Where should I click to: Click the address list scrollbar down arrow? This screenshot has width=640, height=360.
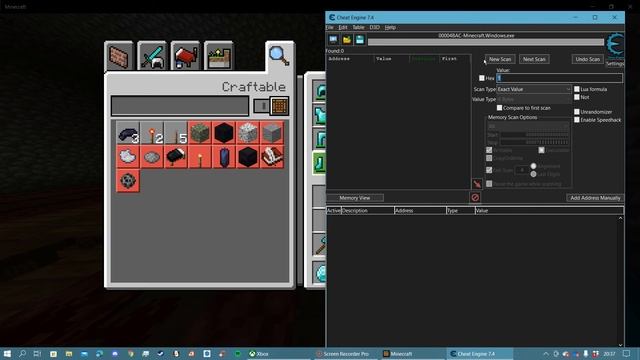tap(620, 345)
